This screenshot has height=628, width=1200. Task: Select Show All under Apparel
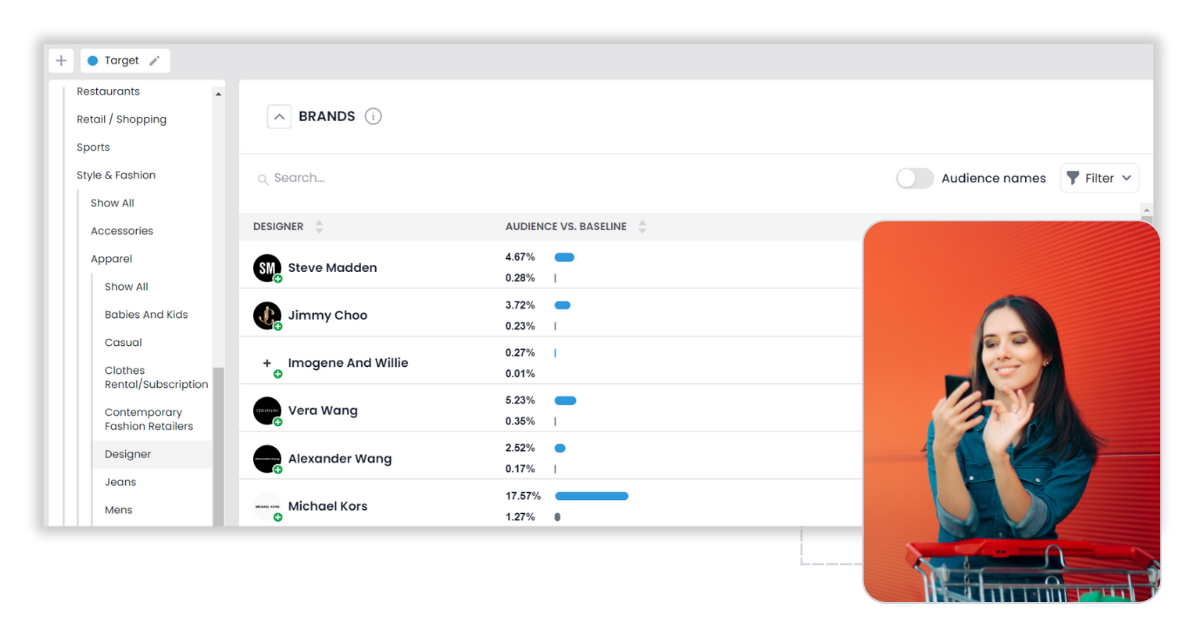126,287
